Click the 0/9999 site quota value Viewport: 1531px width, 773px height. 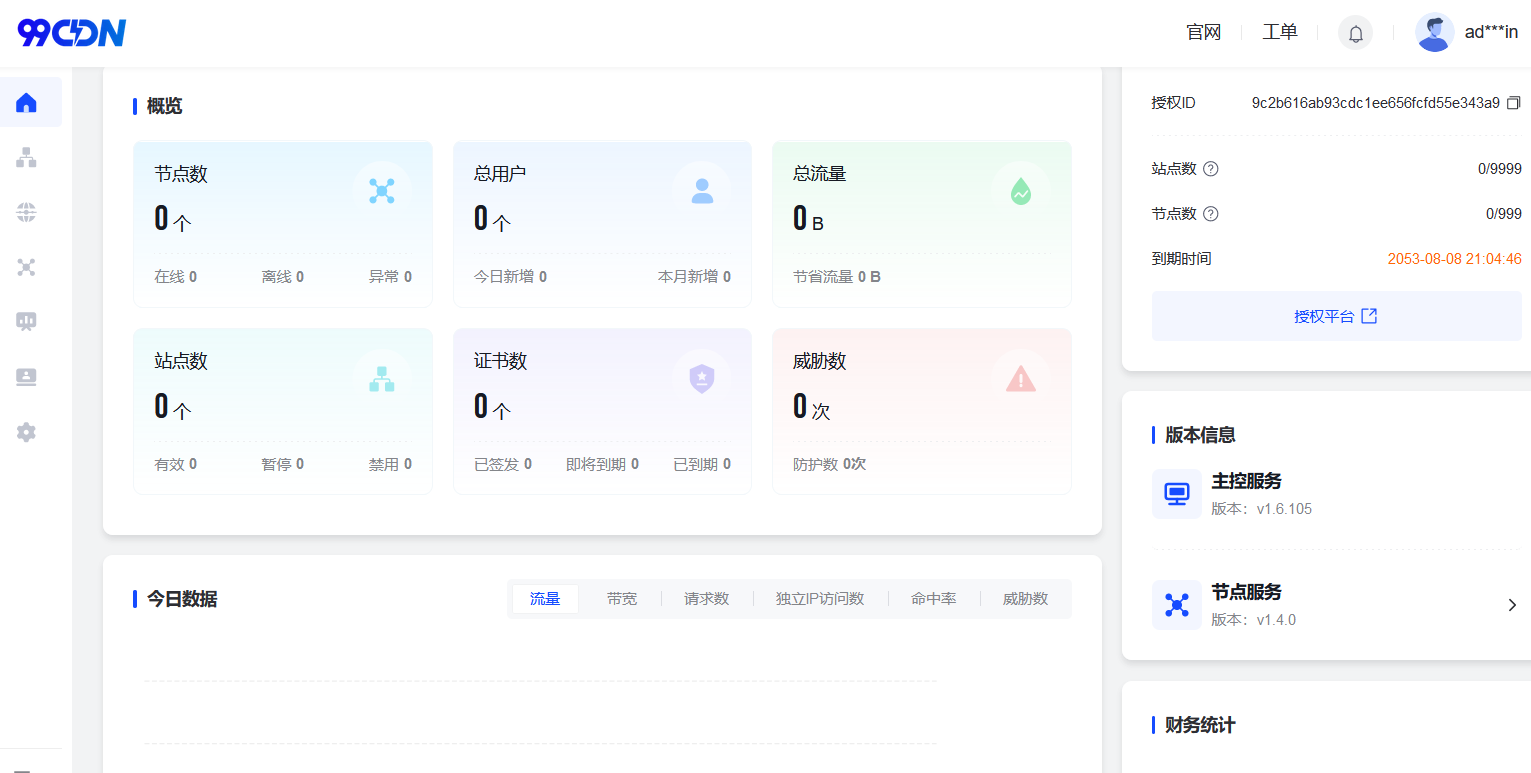pos(1500,169)
